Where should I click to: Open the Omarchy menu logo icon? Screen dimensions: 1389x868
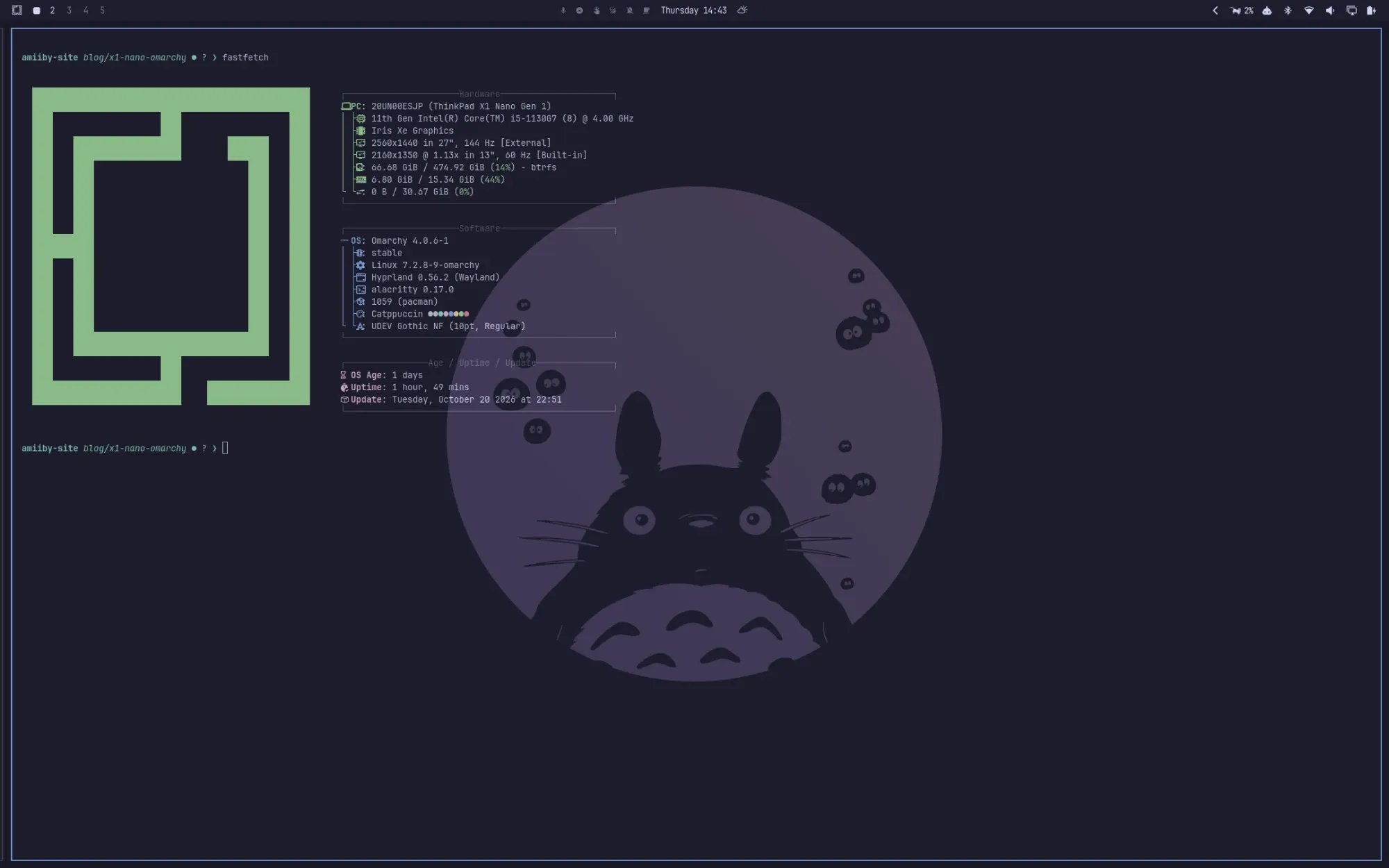point(17,10)
